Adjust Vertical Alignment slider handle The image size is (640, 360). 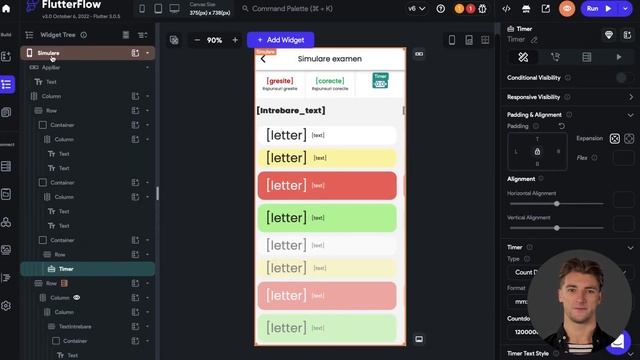tap(556, 228)
